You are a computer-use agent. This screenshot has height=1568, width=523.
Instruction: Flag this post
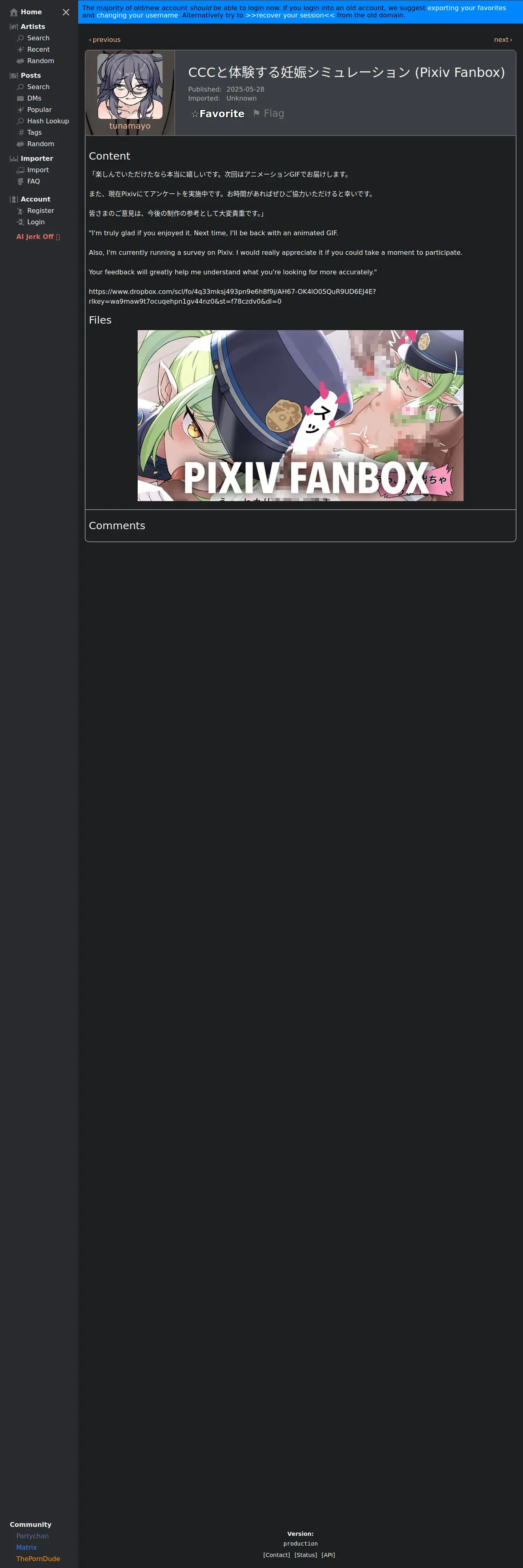point(268,114)
